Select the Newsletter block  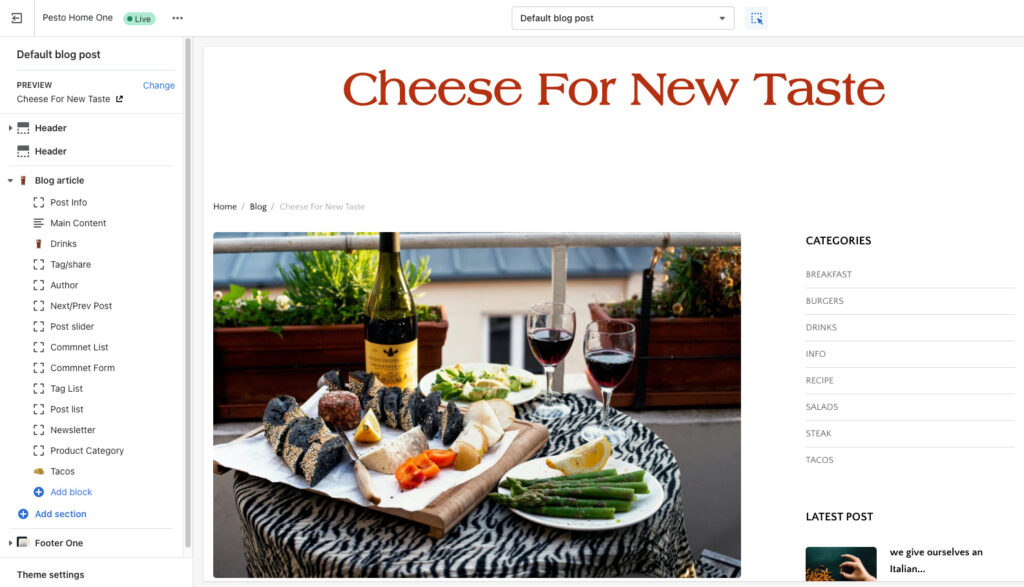point(72,430)
